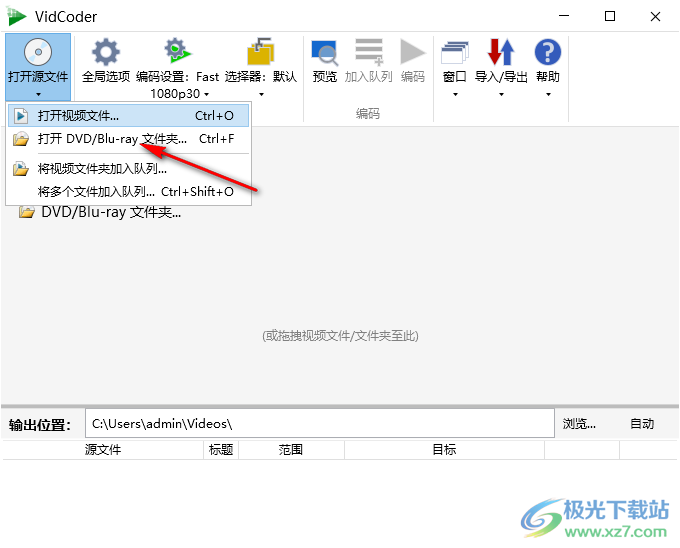Click video file icon beside 打开视频文件

coord(20,116)
